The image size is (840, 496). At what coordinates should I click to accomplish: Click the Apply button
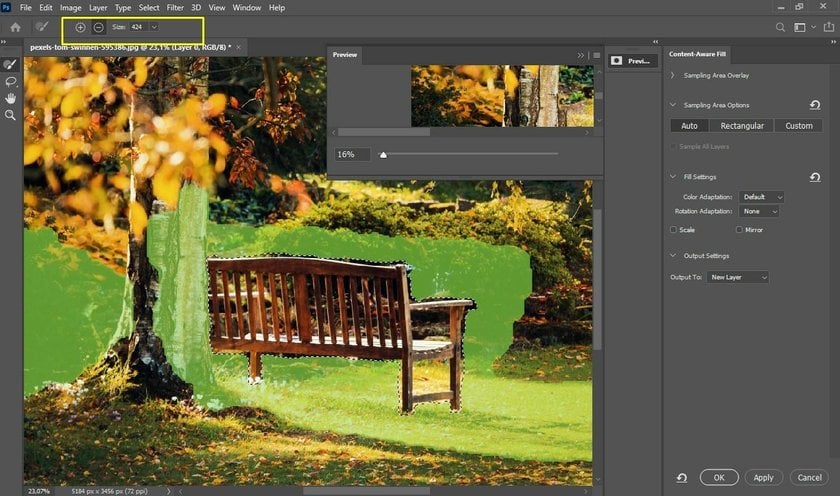click(763, 477)
